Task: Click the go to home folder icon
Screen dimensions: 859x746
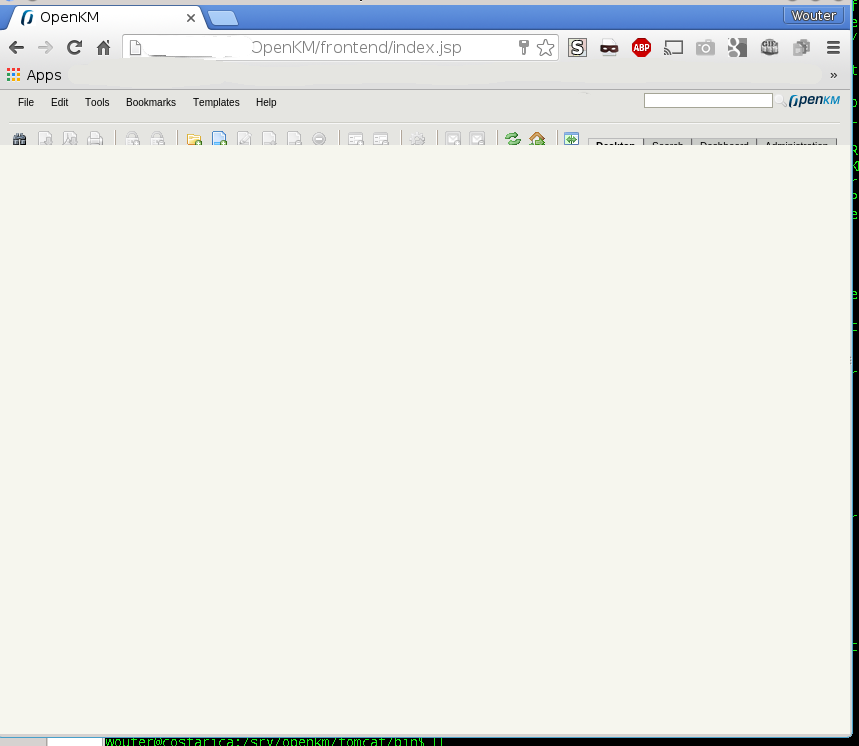Action: [x=537, y=140]
